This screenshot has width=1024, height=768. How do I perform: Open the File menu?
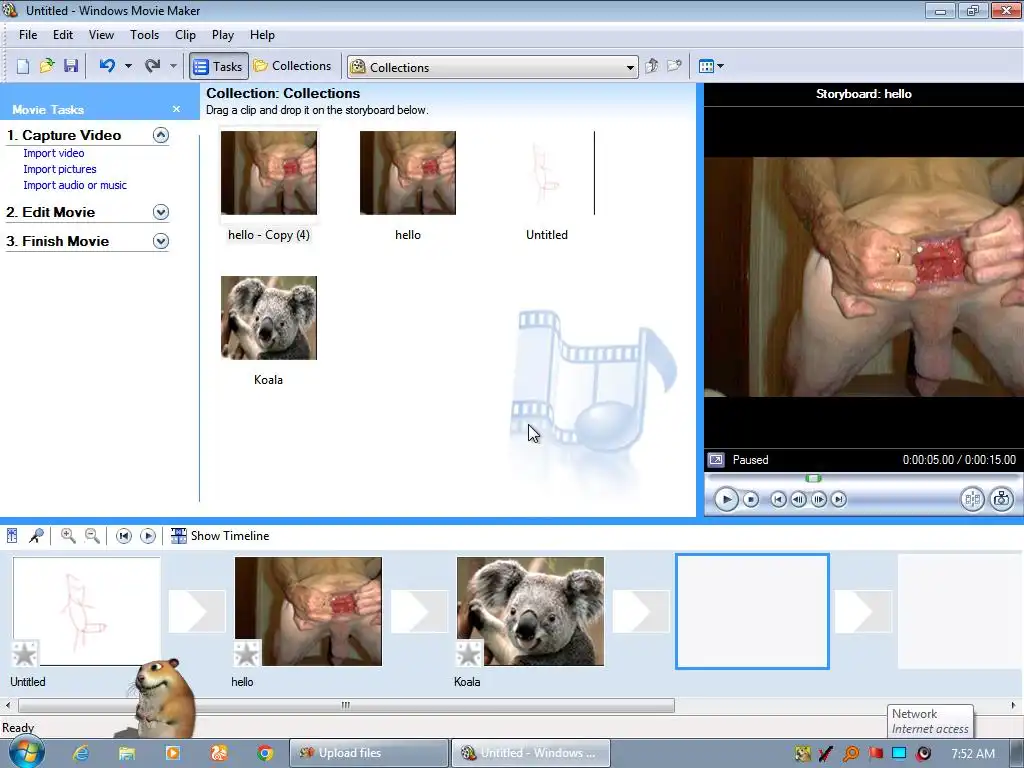(27, 35)
